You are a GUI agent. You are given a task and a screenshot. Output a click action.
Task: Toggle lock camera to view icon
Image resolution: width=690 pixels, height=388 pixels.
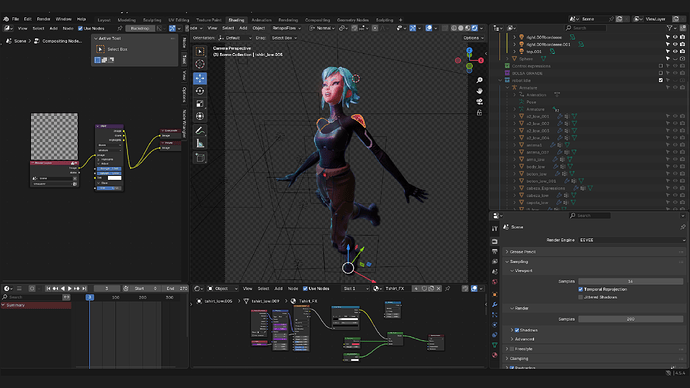pos(479,113)
